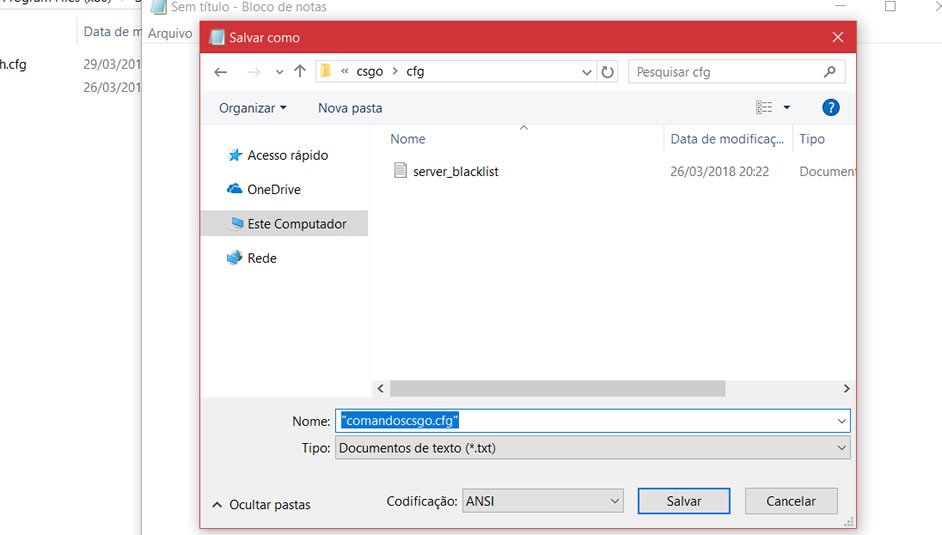Viewport: 942px width, 535px height.
Task: Click the Cancelar button
Action: tap(791, 501)
